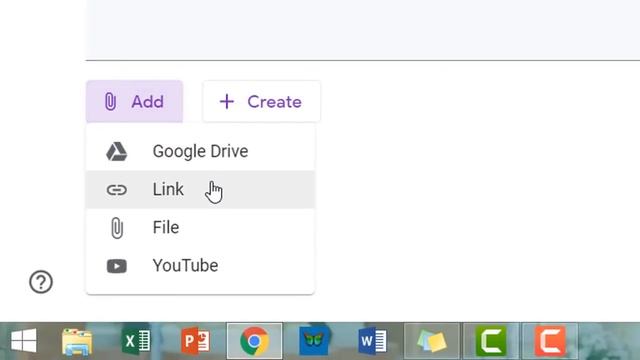Screen dimensions: 640x360
Task: Click the Create button
Action: click(x=261, y=102)
